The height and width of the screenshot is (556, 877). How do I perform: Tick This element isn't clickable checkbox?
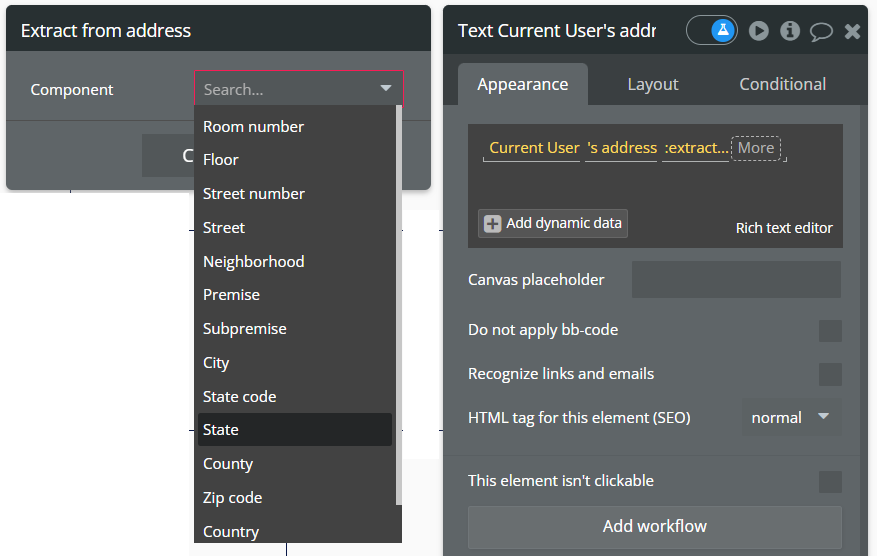tap(830, 482)
